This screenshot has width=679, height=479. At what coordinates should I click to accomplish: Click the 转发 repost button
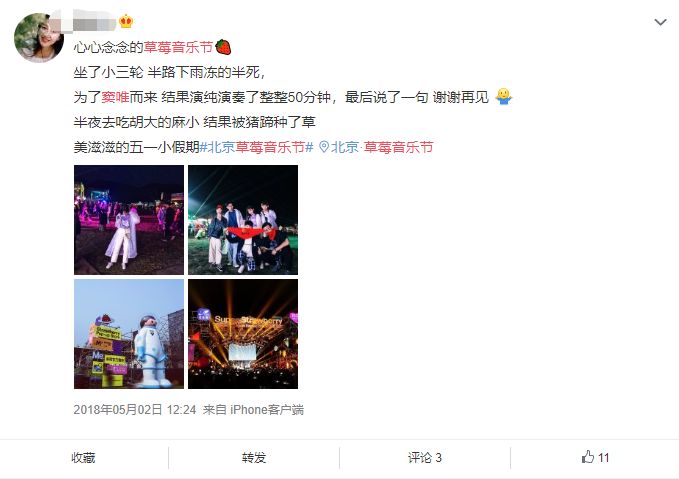[x=254, y=458]
